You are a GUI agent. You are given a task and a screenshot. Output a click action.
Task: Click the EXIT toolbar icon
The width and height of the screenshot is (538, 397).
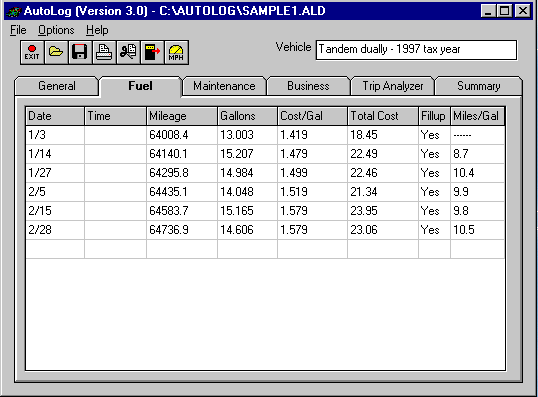point(32,52)
